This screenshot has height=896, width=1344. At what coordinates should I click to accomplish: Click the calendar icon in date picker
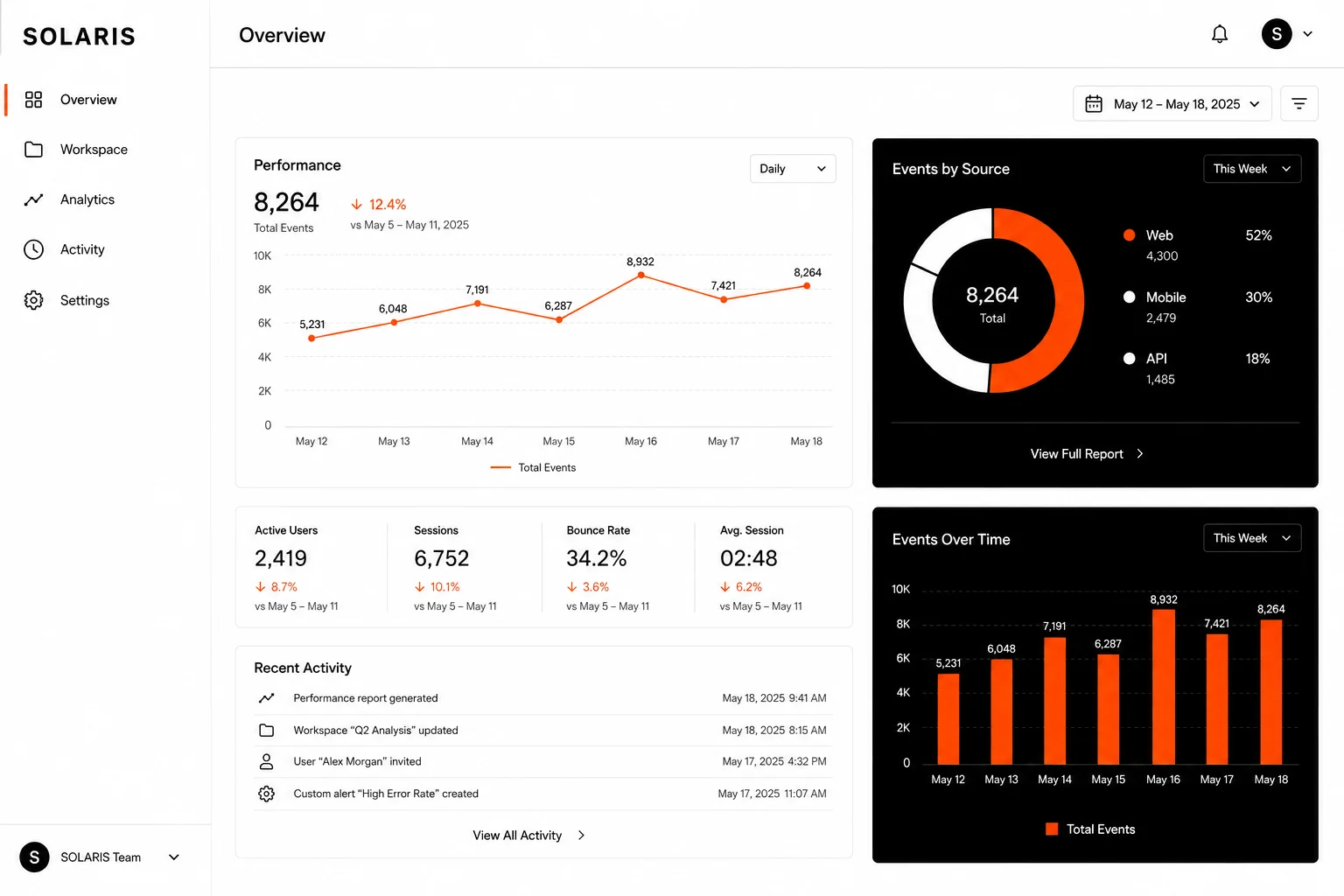(x=1093, y=104)
